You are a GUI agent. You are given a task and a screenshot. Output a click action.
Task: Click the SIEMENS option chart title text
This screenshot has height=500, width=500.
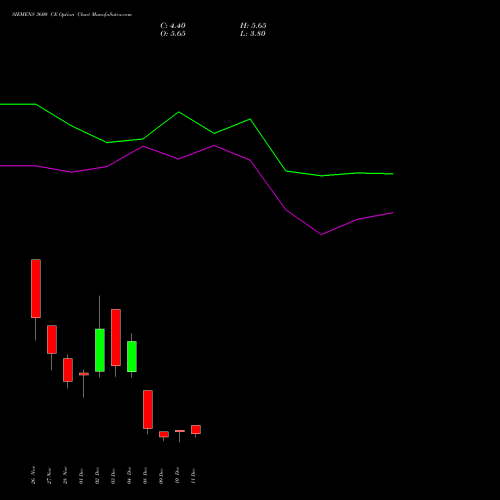pos(72,15)
